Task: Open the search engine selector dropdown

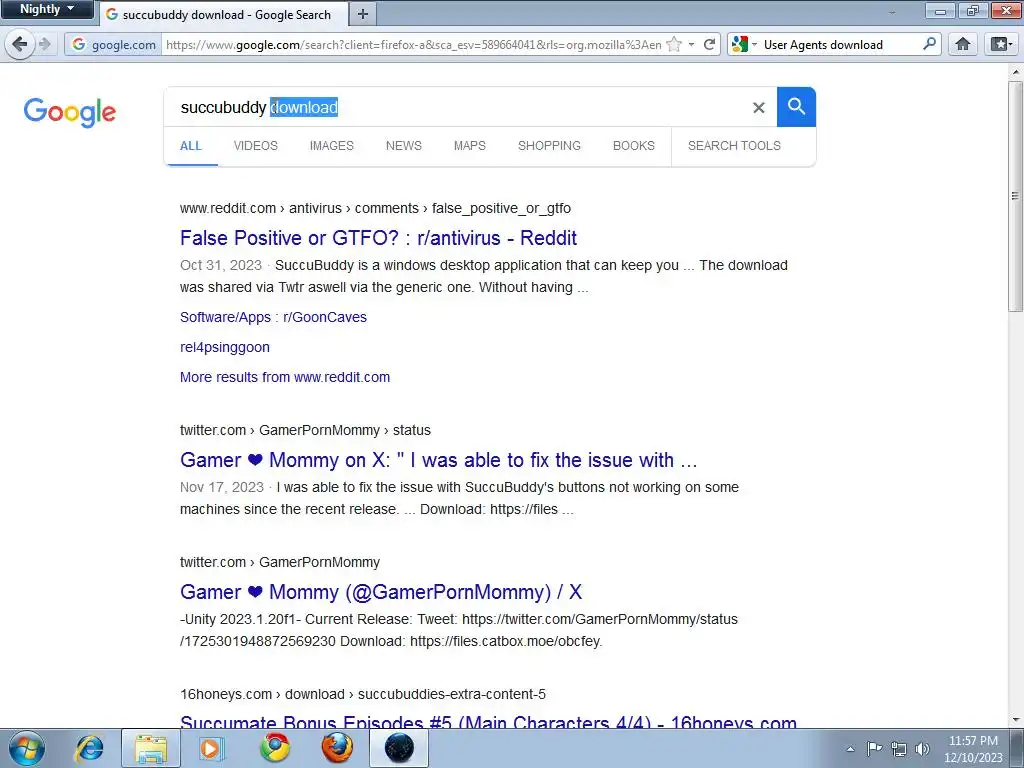Action: pyautogui.click(x=745, y=44)
